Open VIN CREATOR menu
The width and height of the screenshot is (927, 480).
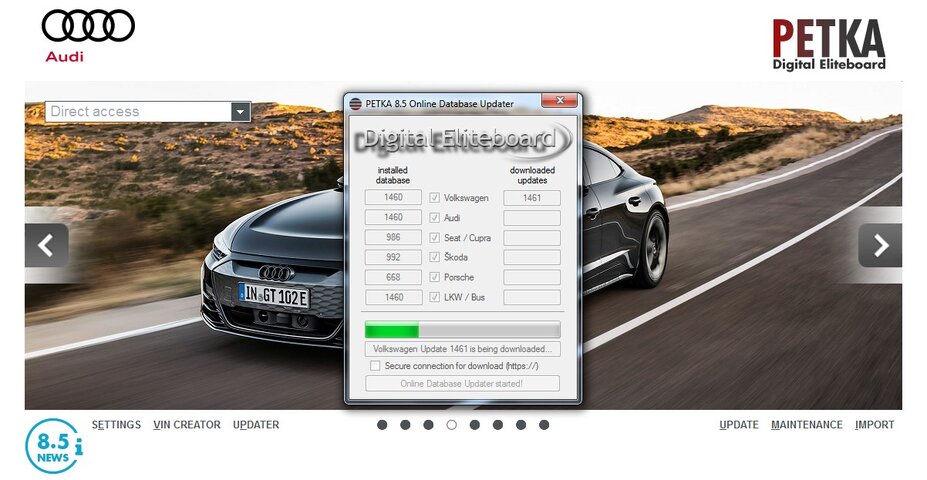(187, 424)
